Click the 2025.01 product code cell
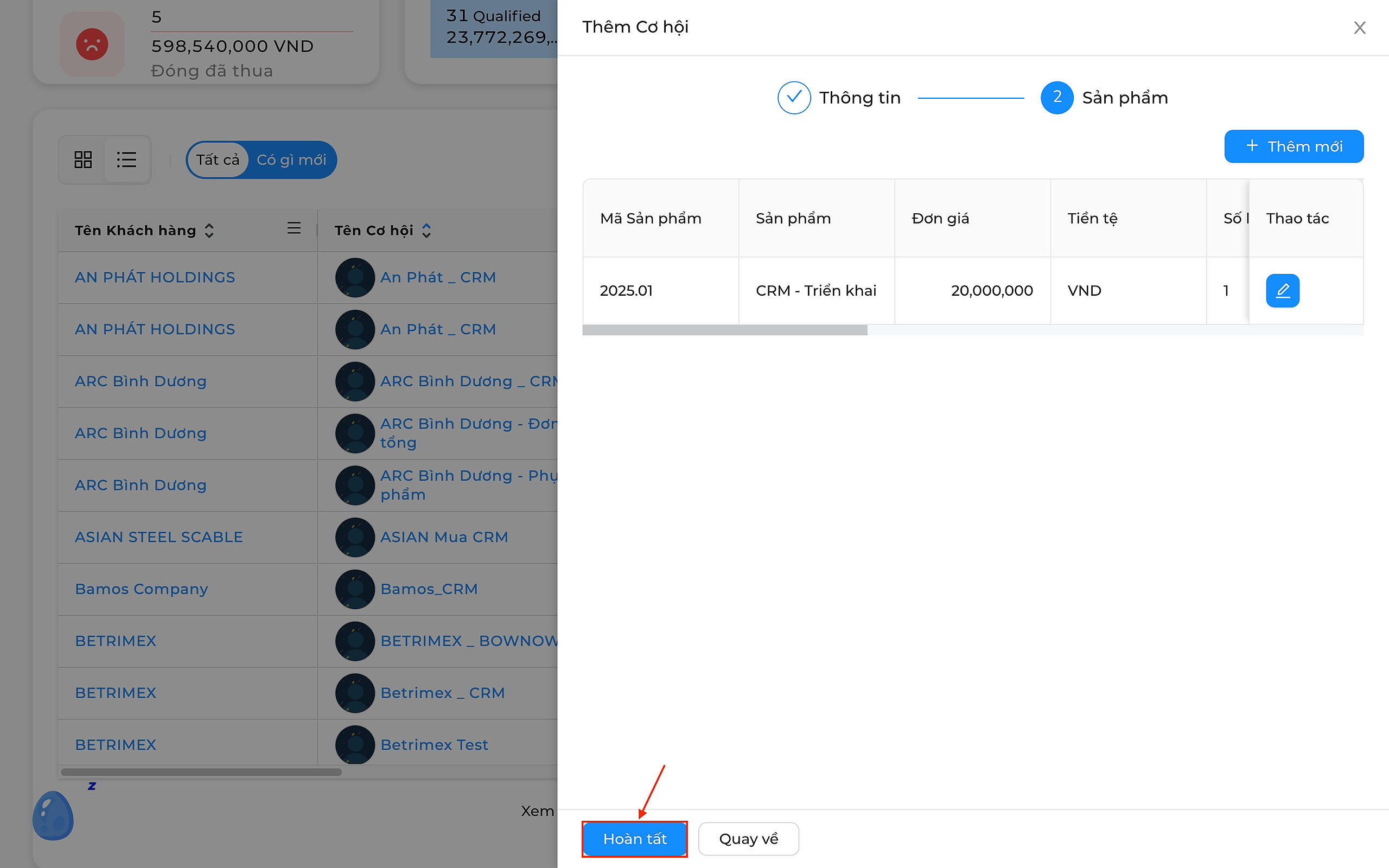 661,290
